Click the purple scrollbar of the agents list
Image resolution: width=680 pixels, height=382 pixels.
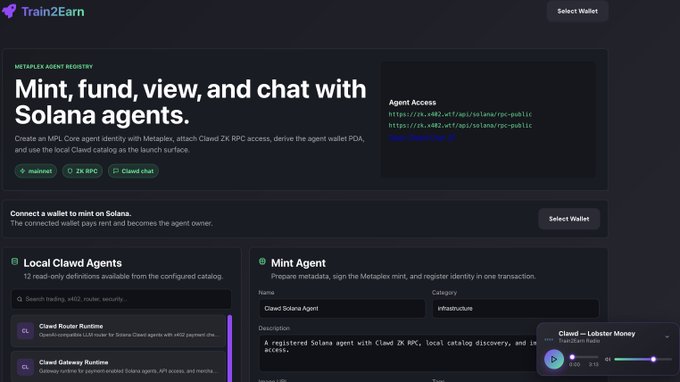click(x=230, y=349)
